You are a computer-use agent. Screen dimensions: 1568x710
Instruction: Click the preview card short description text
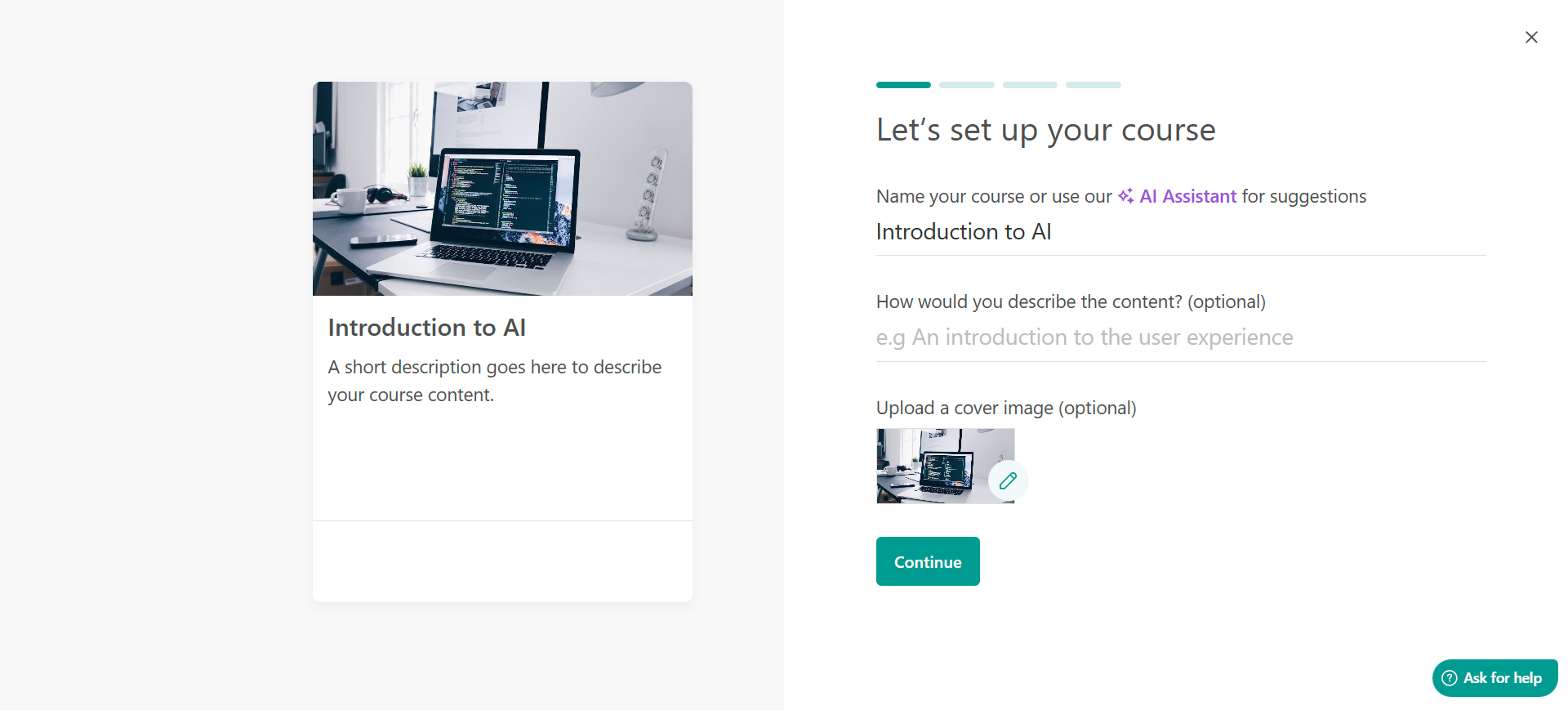tap(495, 381)
